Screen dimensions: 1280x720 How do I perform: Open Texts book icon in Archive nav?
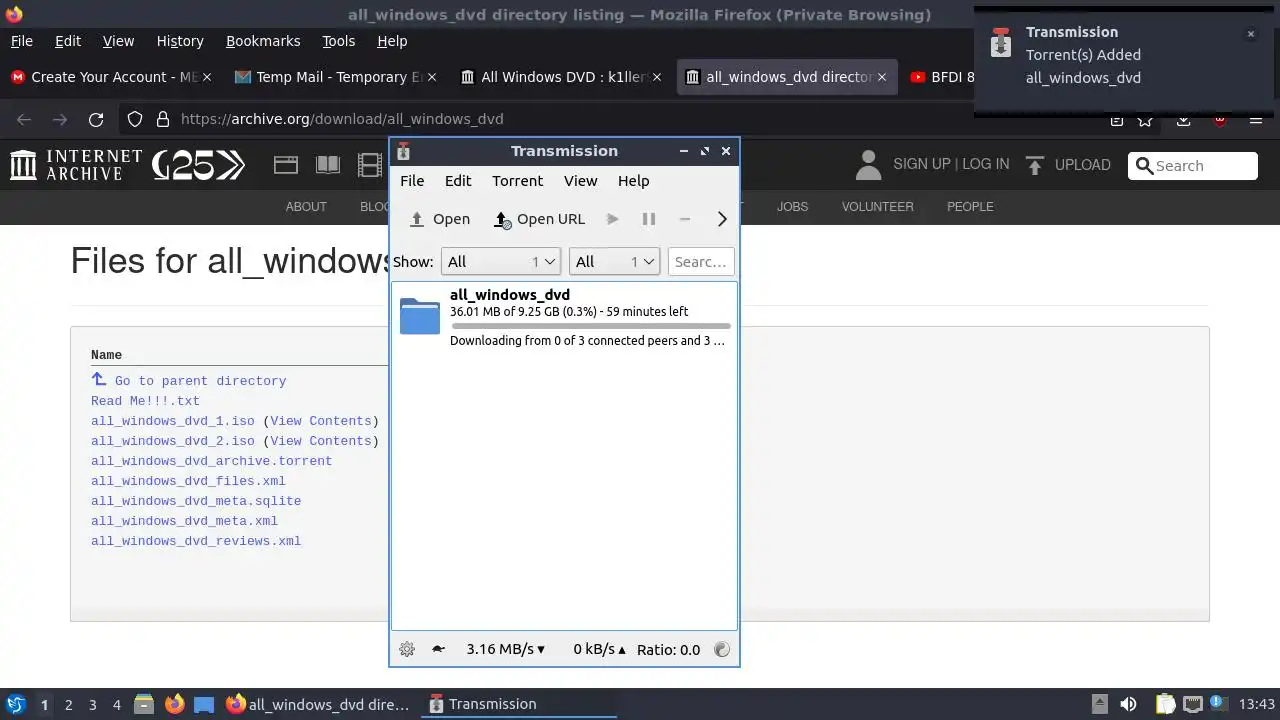tap(328, 165)
